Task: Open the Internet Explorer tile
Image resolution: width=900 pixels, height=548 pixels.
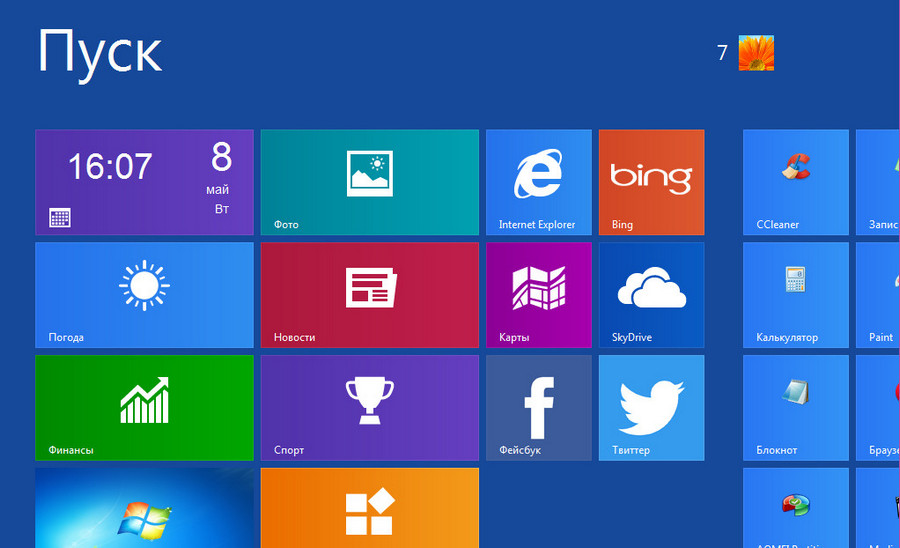Action: (538, 182)
